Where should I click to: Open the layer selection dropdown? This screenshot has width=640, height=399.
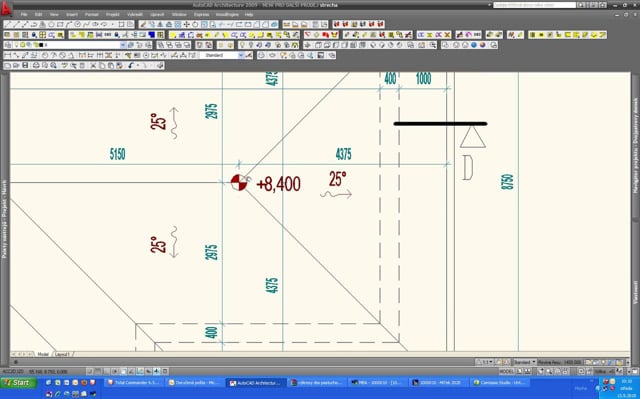[x=122, y=45]
